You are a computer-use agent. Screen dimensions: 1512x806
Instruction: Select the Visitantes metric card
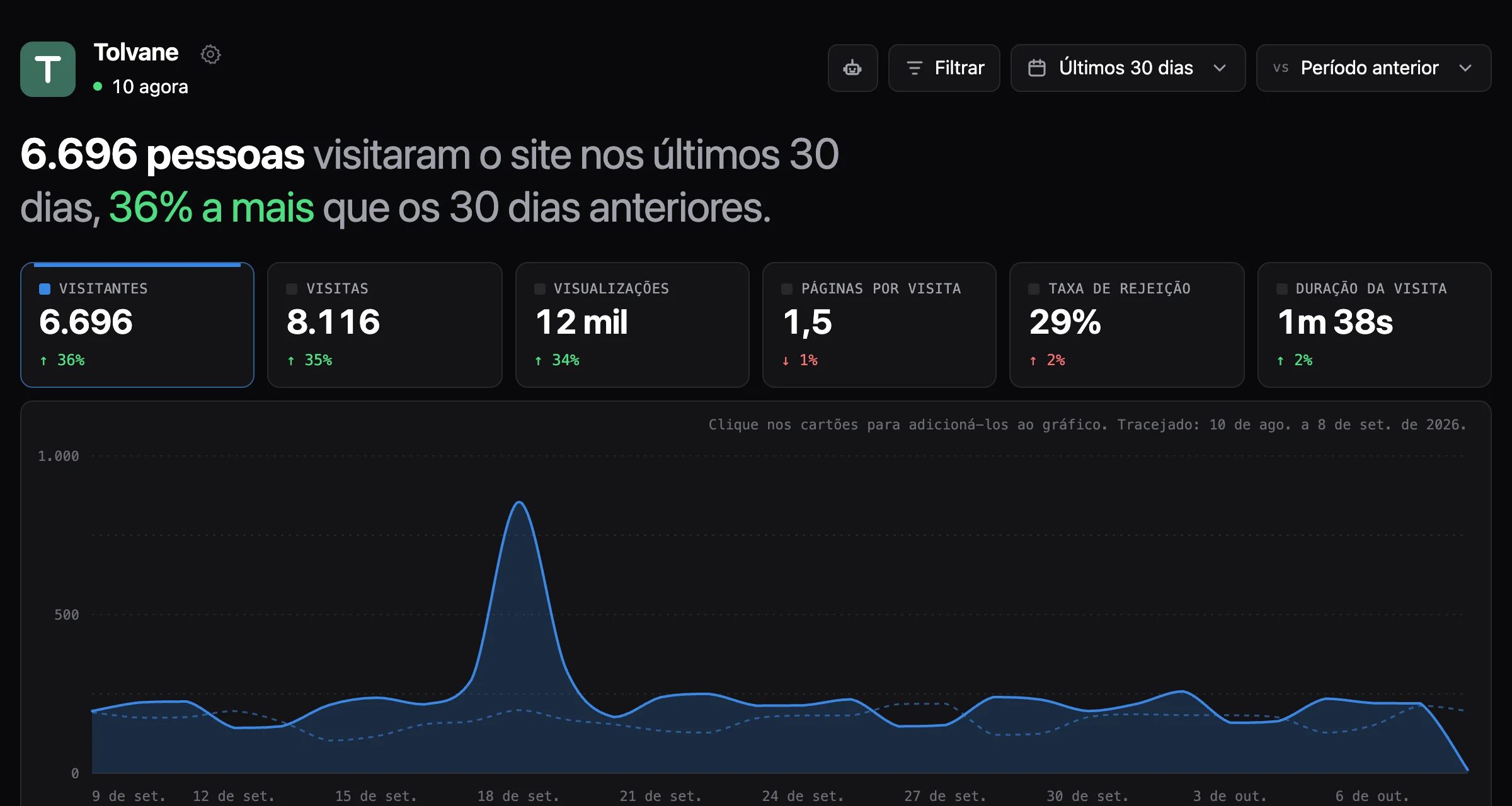(137, 325)
